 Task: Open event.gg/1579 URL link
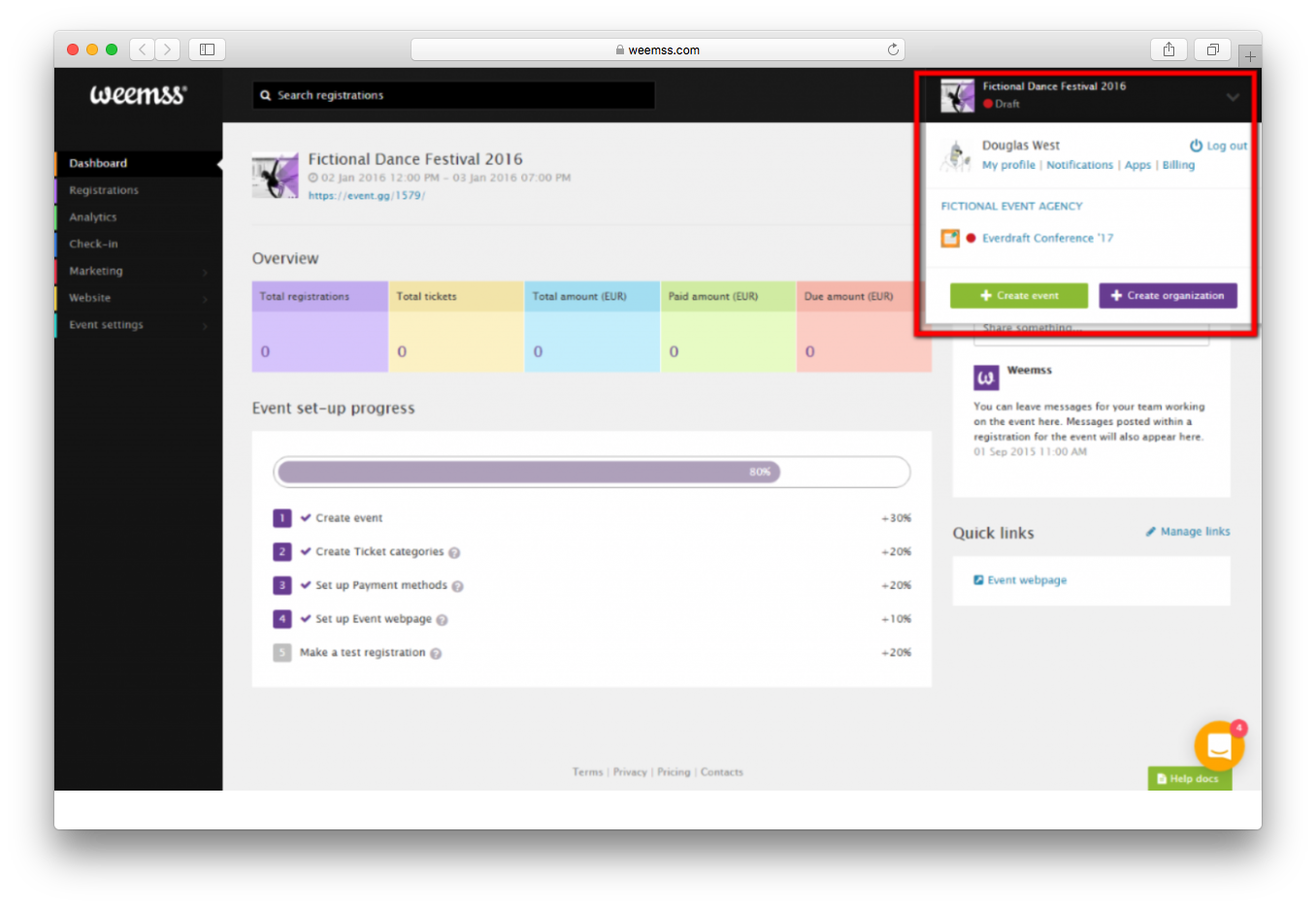tap(367, 195)
